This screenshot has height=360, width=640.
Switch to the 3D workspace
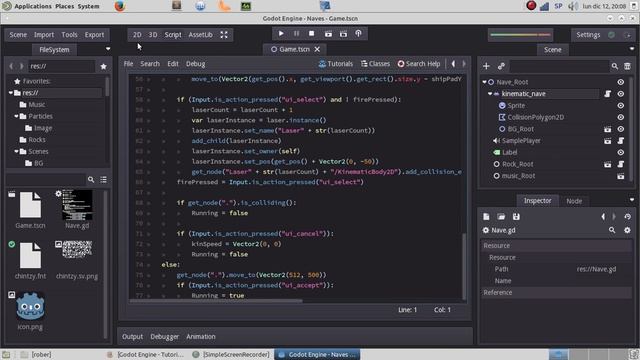coord(153,35)
